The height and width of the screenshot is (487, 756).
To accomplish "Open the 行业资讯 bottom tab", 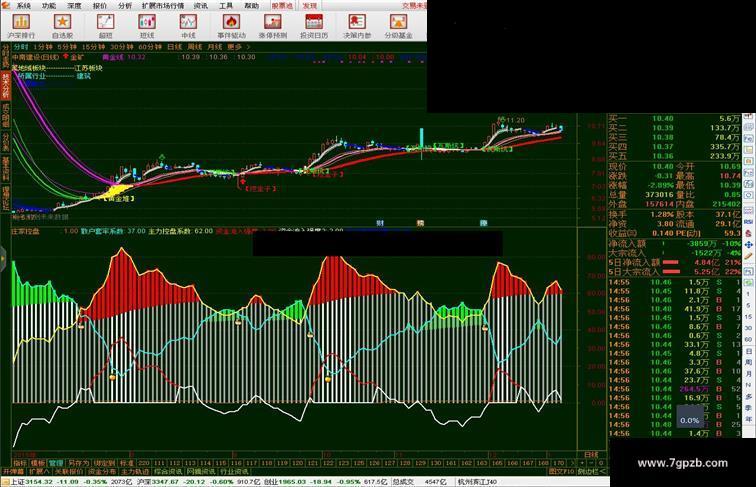I will (234, 471).
